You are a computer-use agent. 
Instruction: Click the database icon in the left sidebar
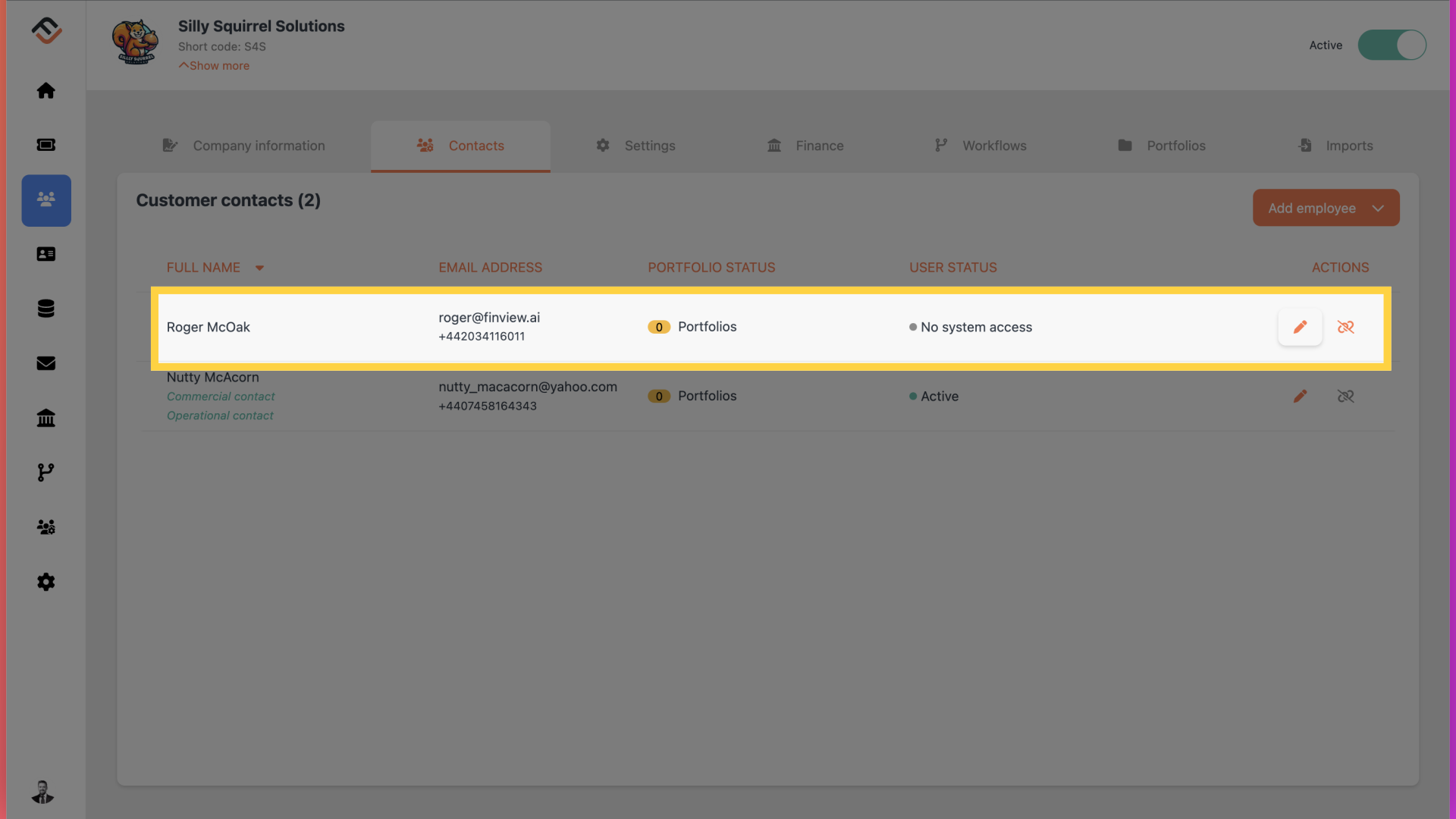[x=46, y=309]
